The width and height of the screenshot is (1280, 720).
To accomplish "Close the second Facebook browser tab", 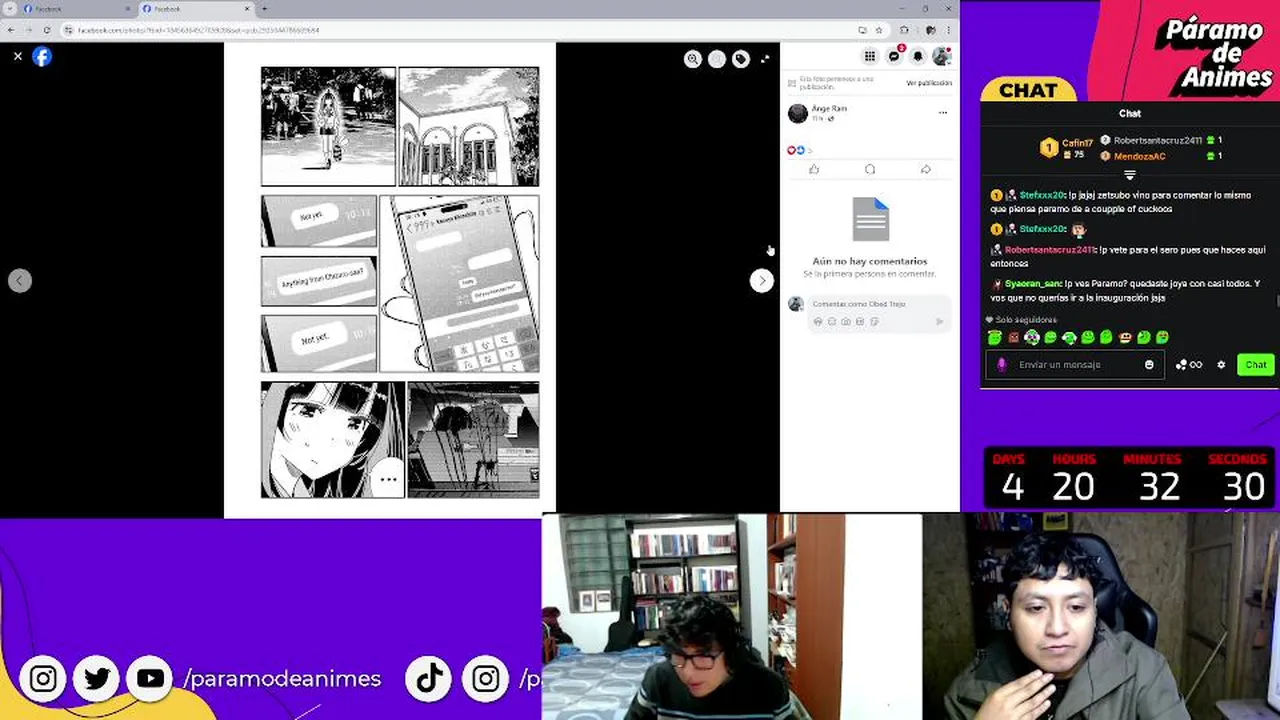I will (x=247, y=9).
